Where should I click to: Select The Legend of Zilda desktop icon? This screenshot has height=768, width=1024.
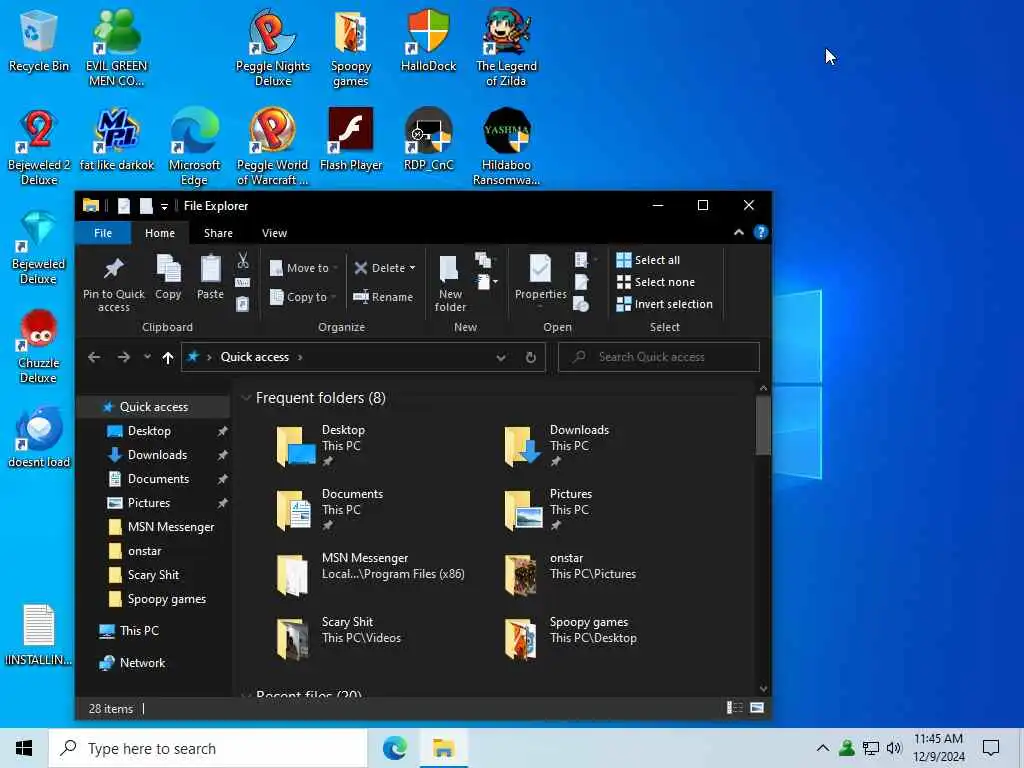(506, 48)
